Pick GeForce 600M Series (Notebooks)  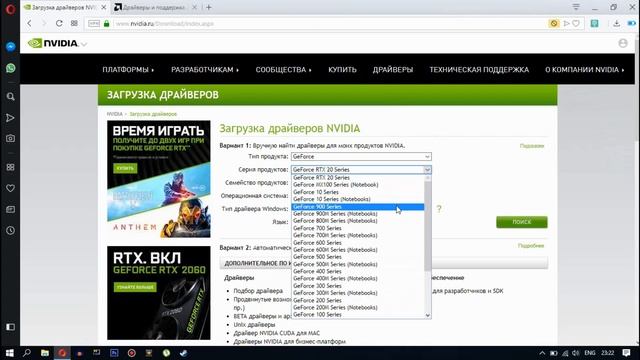tap(358, 250)
